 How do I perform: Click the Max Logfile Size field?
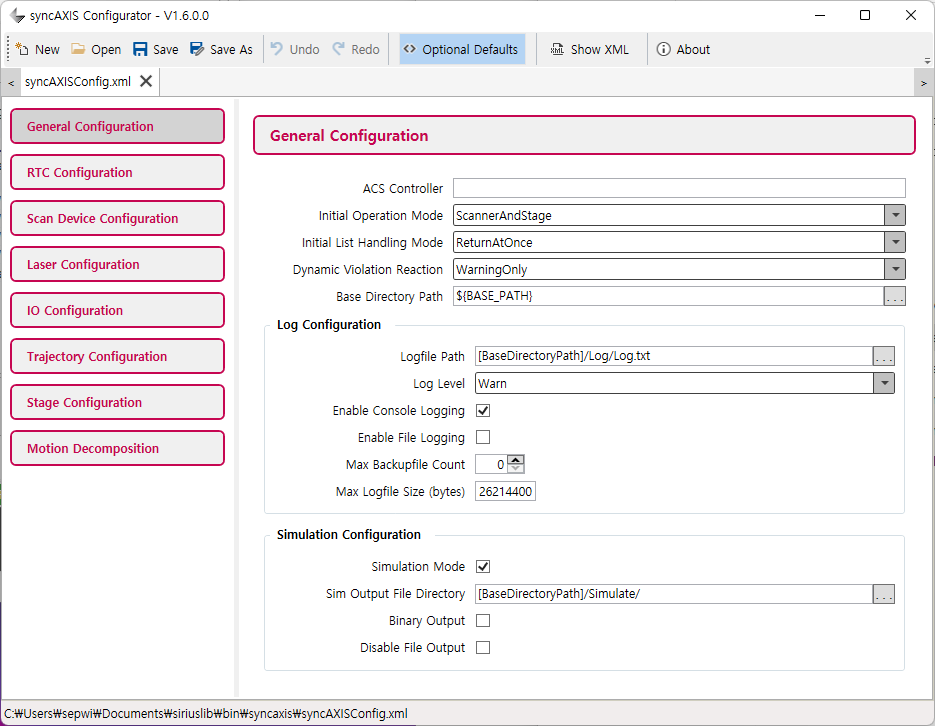[x=505, y=491]
